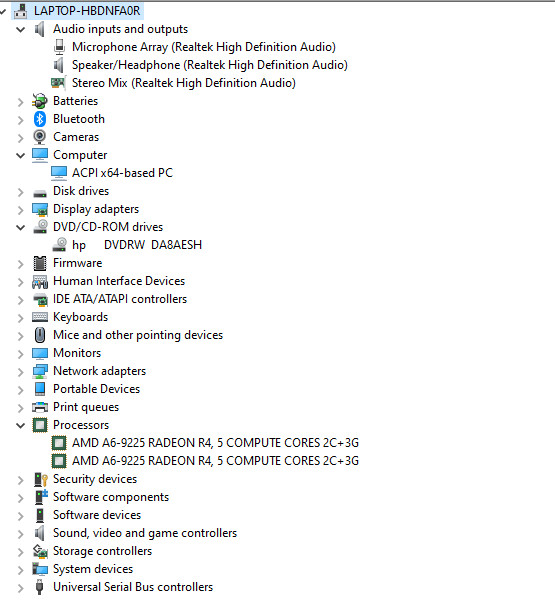Click the Storage controllers icon
This screenshot has height=611, width=555.
click(40, 551)
